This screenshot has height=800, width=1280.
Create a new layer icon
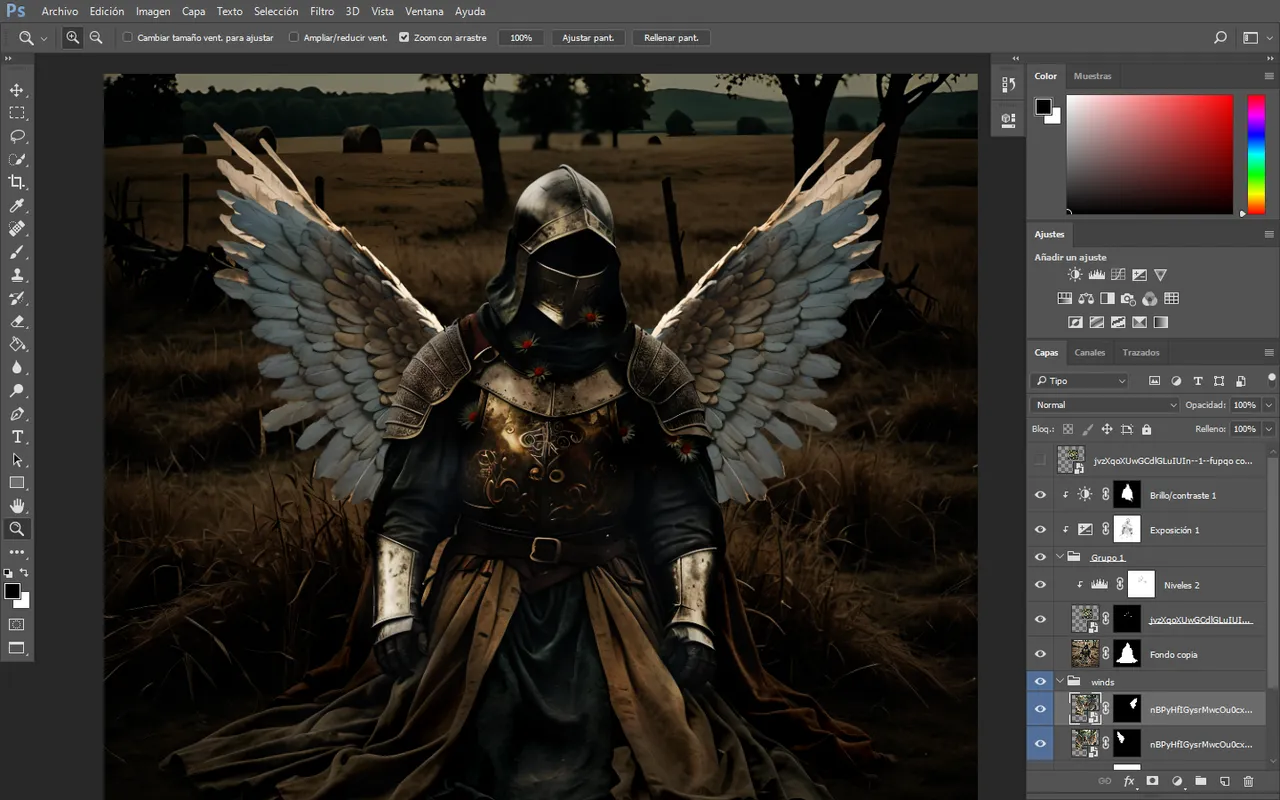(x=1224, y=781)
